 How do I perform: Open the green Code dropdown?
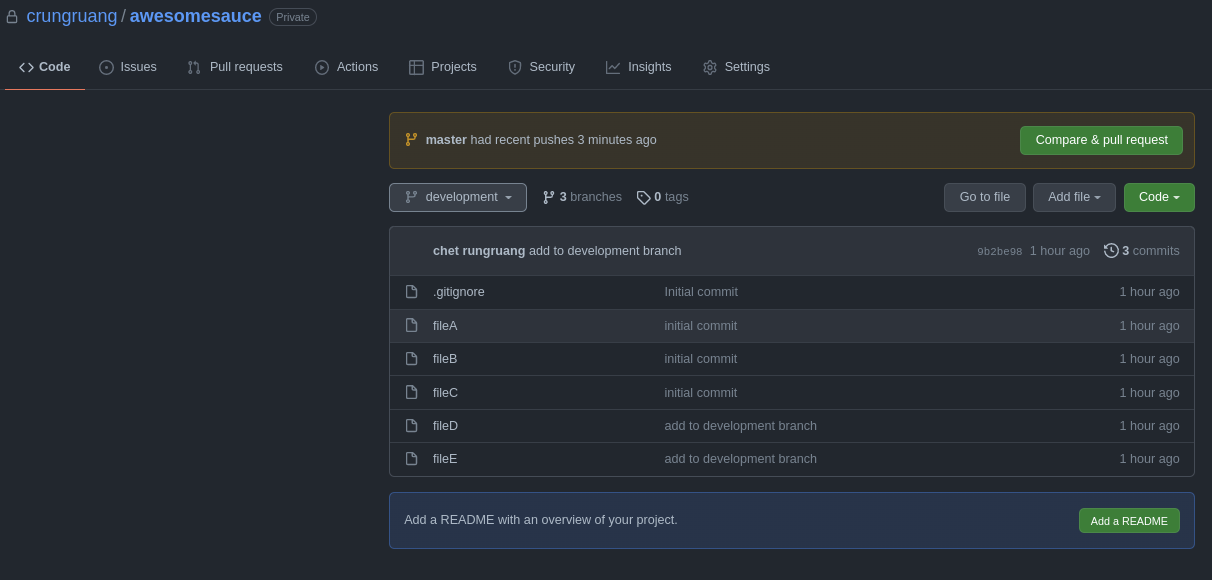click(x=1158, y=197)
